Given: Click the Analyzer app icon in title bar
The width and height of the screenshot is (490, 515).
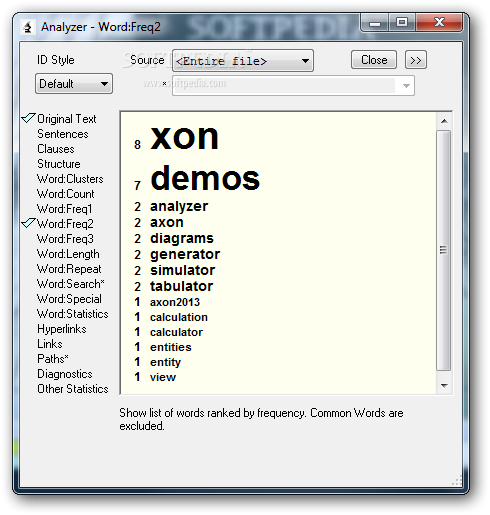Looking at the screenshot, I should pos(28,27).
